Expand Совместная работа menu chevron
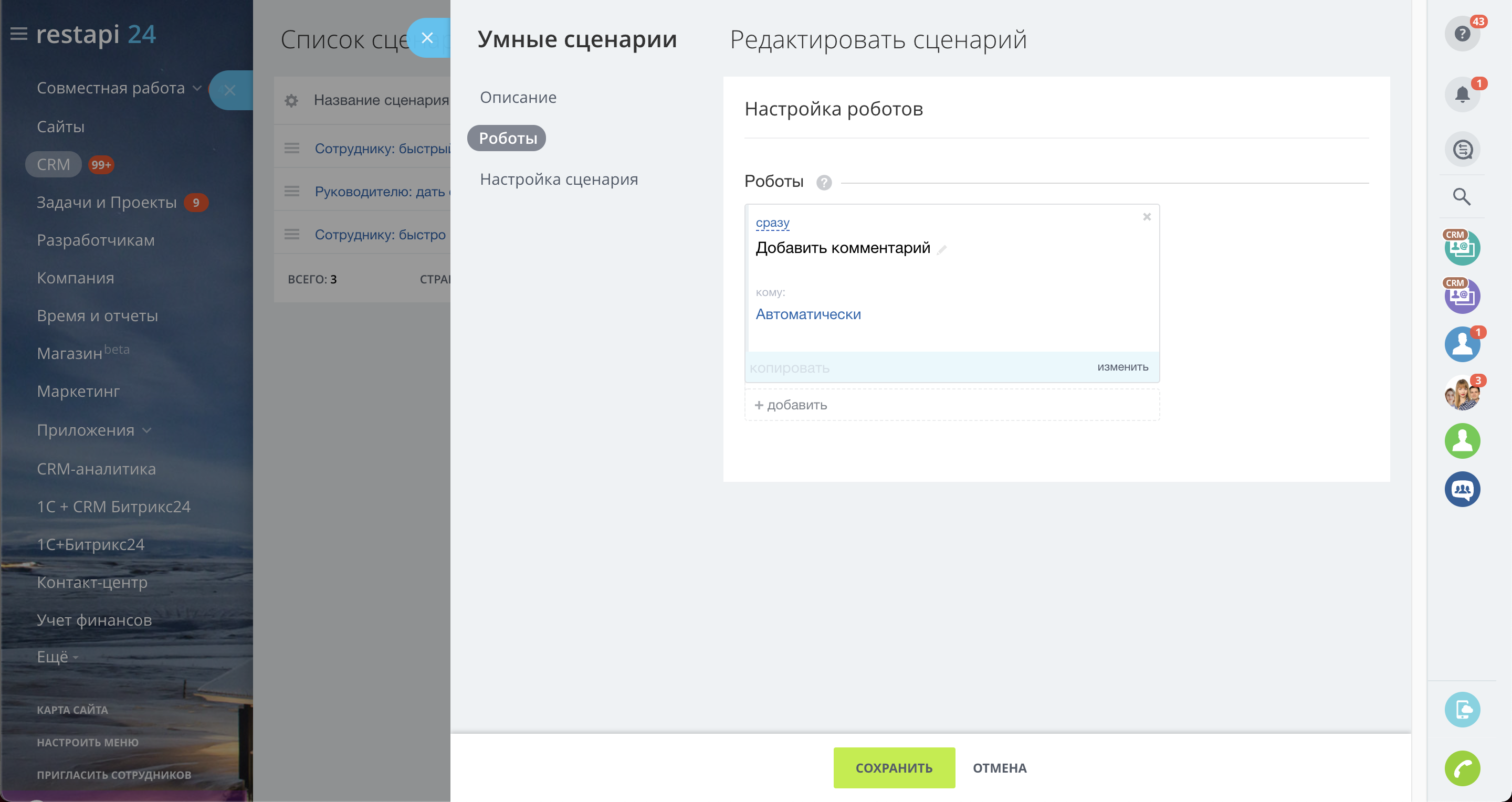 [x=197, y=88]
